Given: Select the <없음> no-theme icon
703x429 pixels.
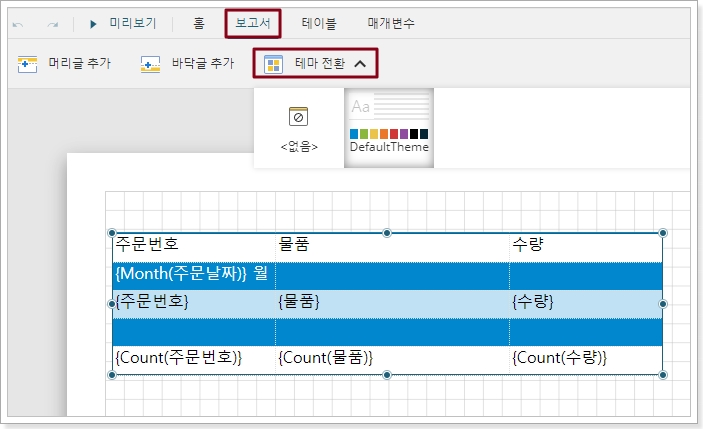Looking at the screenshot, I should (x=298, y=116).
